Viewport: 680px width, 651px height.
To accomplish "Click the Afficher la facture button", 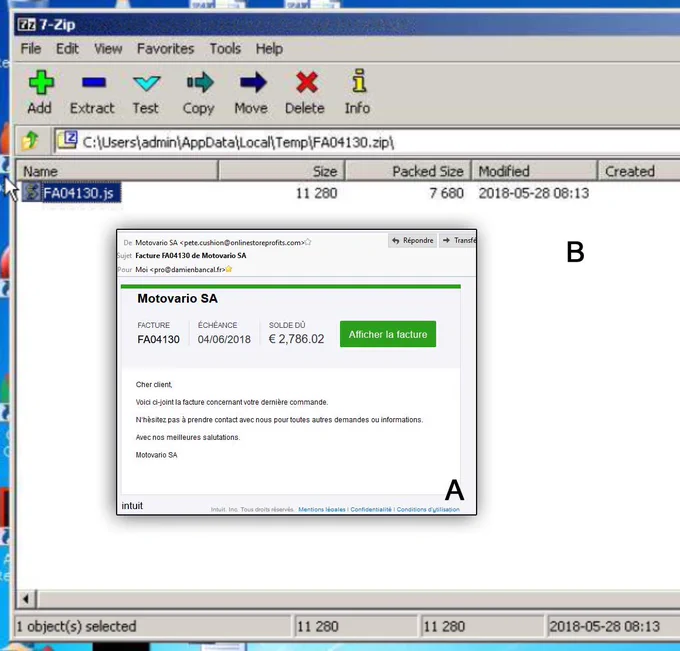I will (388, 334).
